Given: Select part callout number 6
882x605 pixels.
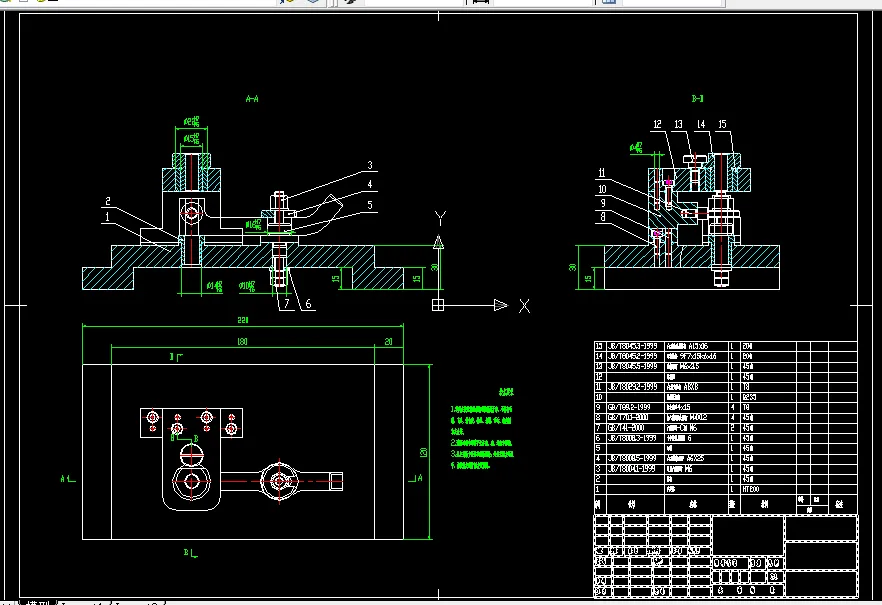Looking at the screenshot, I should (x=308, y=304).
